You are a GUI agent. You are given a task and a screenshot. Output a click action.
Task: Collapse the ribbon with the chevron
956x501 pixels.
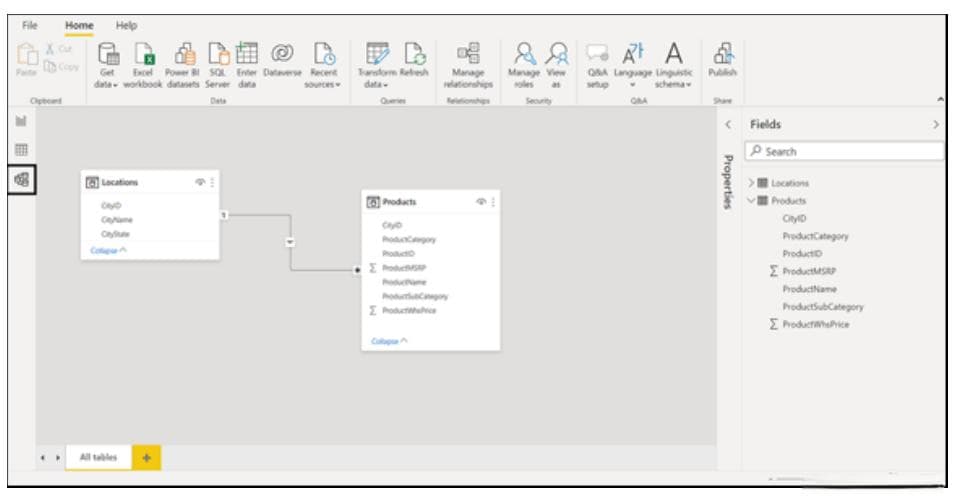(941, 99)
